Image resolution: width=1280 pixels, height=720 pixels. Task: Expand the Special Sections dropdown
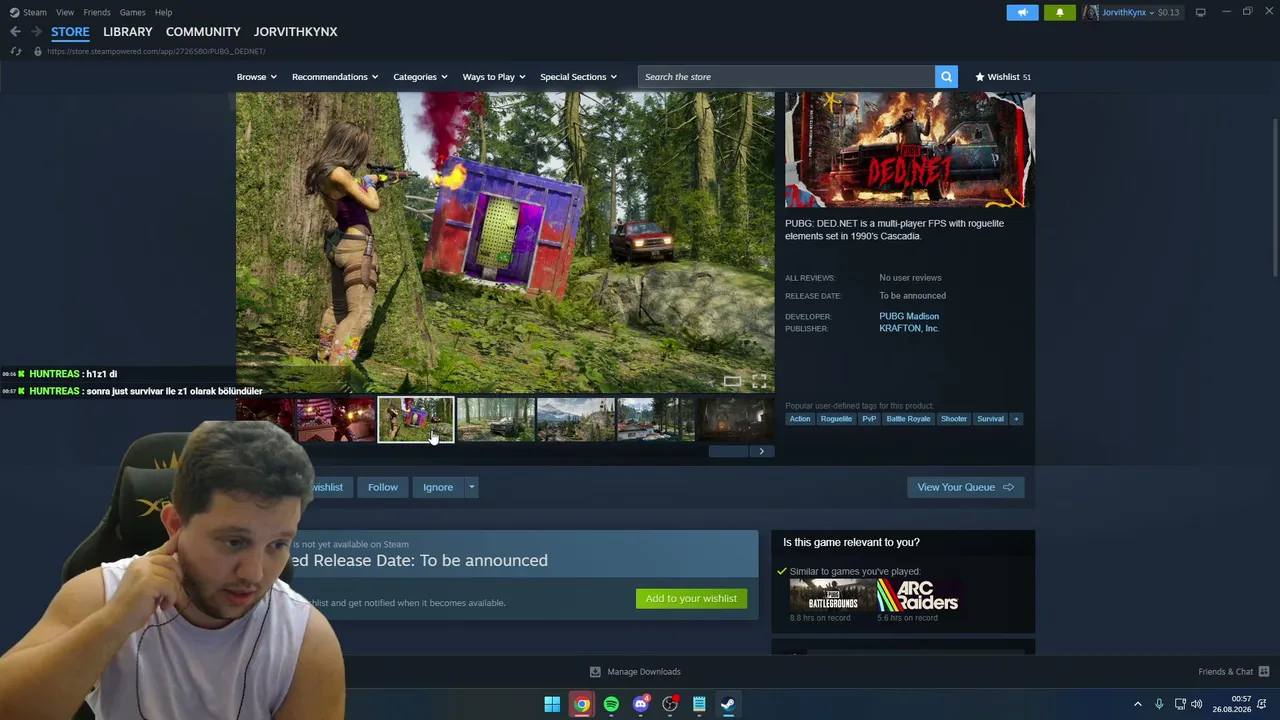pyautogui.click(x=578, y=77)
